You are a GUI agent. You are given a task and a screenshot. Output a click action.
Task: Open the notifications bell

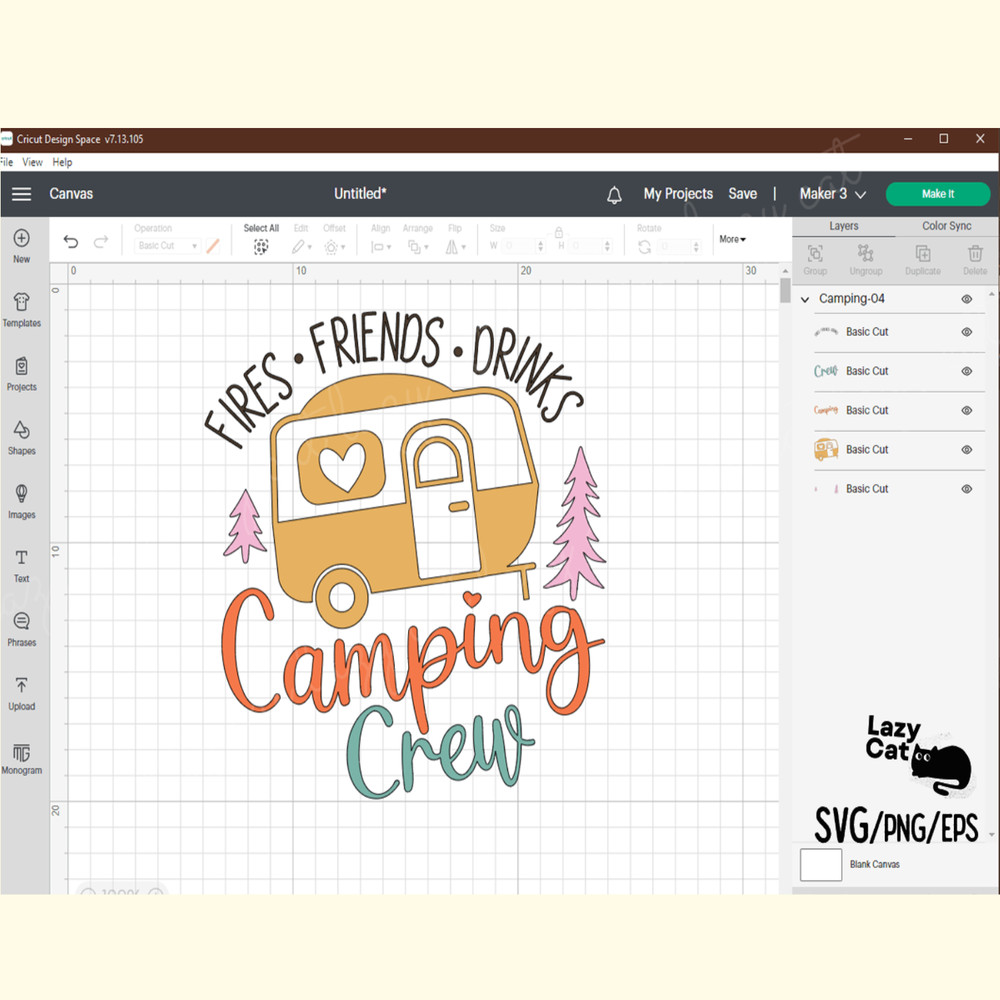tap(614, 195)
